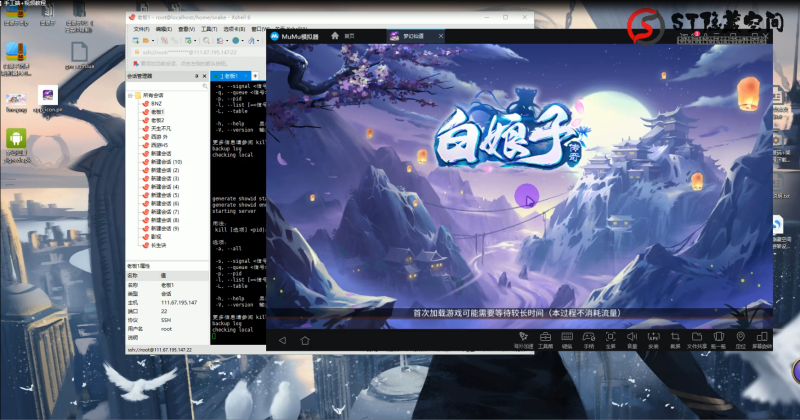Open the MuMu volume icon
Image resolution: width=800 pixels, height=420 pixels.
tap(632, 339)
